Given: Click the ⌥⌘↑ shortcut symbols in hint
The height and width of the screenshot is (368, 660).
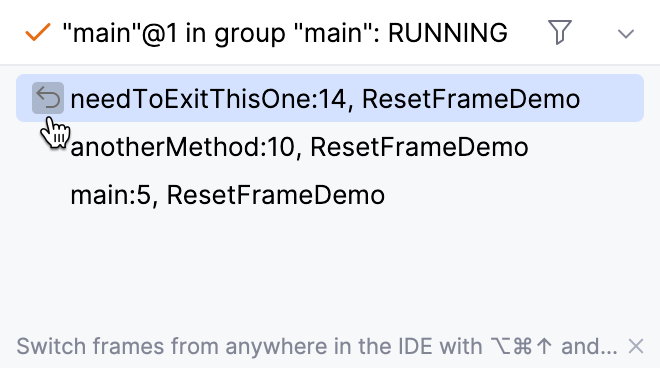Looking at the screenshot, I should pyautogui.click(x=521, y=347).
